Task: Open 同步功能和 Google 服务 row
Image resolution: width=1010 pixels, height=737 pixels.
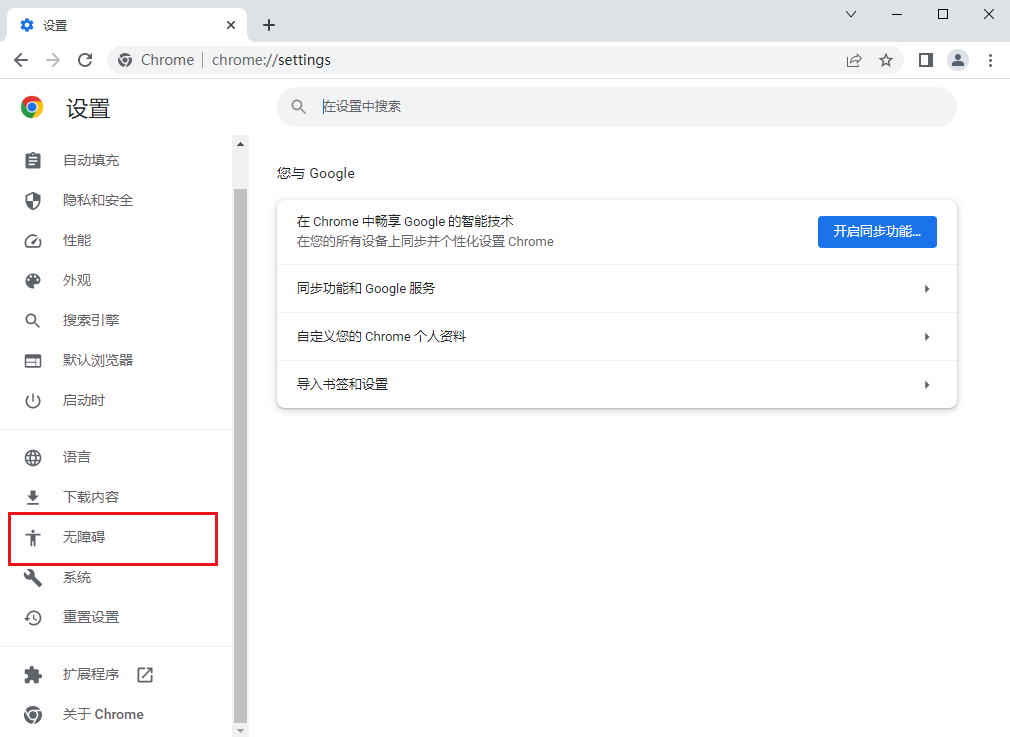Action: [x=616, y=289]
